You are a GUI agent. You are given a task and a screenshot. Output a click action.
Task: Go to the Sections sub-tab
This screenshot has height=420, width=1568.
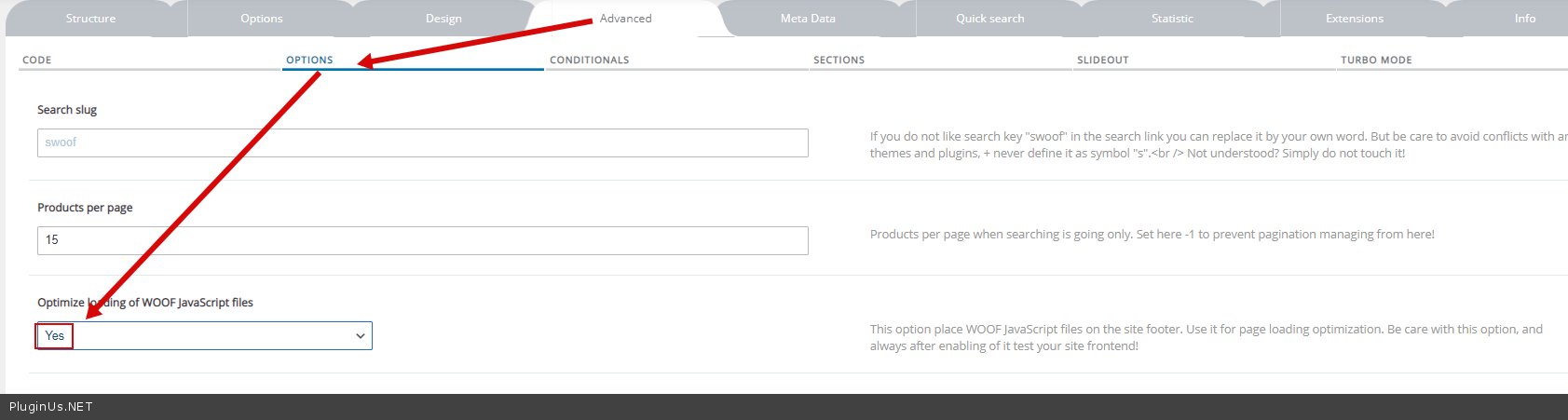pos(839,60)
